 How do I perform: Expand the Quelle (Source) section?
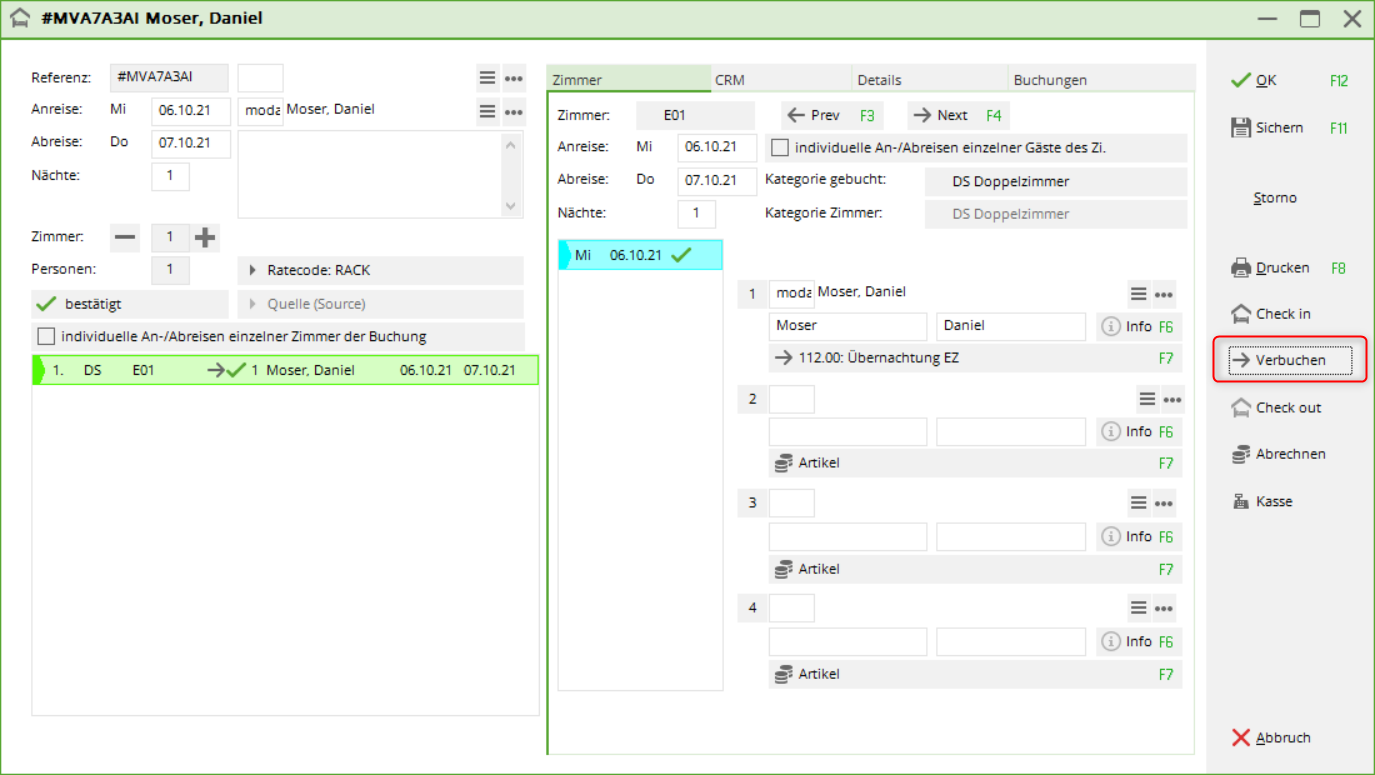pos(253,304)
